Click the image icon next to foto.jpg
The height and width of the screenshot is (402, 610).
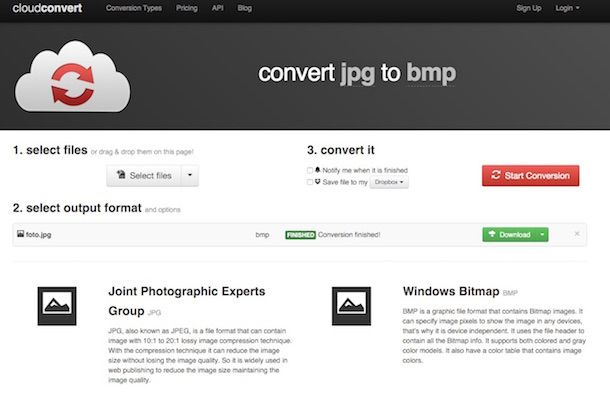point(20,234)
